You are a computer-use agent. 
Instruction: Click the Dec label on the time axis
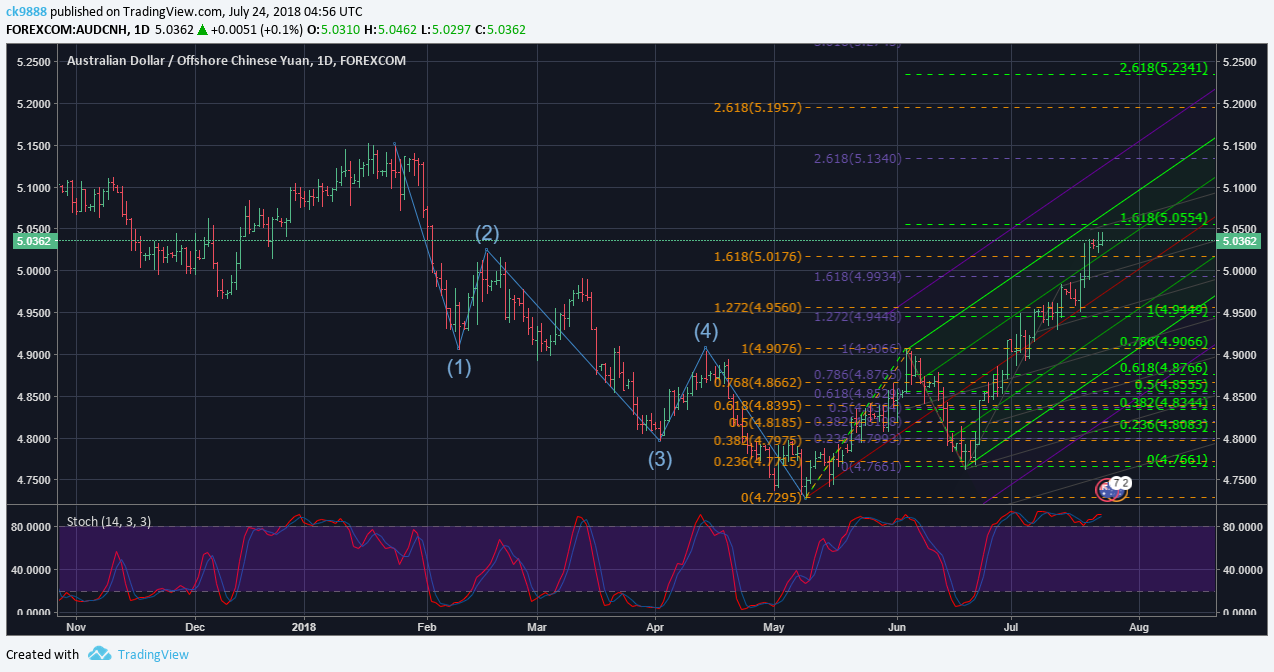coord(195,628)
